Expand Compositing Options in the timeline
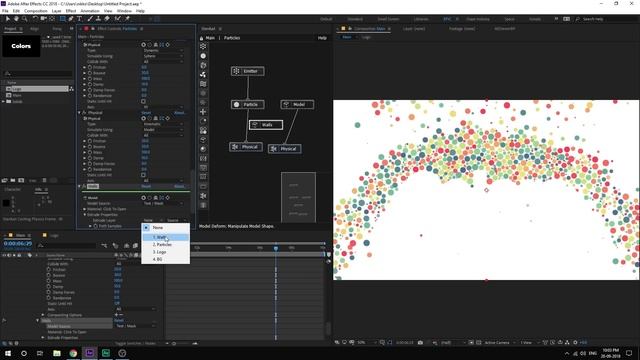The width and height of the screenshot is (640, 360). click(x=43, y=315)
